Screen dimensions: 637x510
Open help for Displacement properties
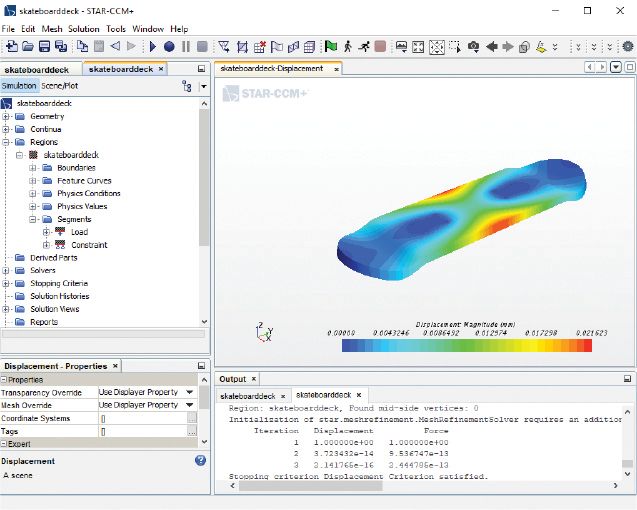pos(200,460)
